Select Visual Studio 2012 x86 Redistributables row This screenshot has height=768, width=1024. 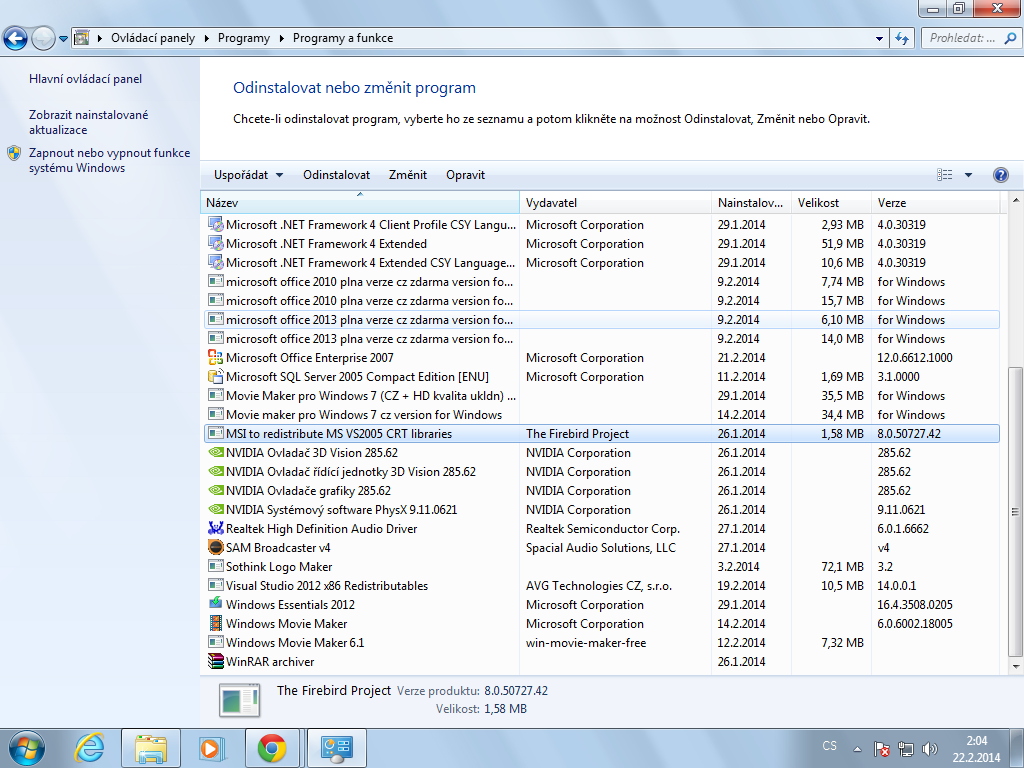[x=601, y=586]
